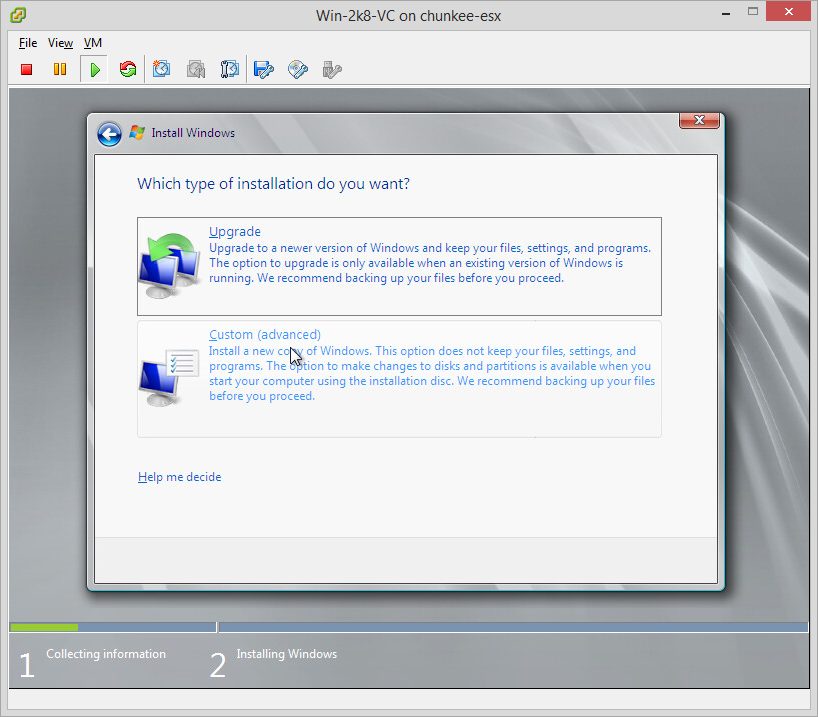Reset the virtual machine using toolbar icon

tap(128, 69)
